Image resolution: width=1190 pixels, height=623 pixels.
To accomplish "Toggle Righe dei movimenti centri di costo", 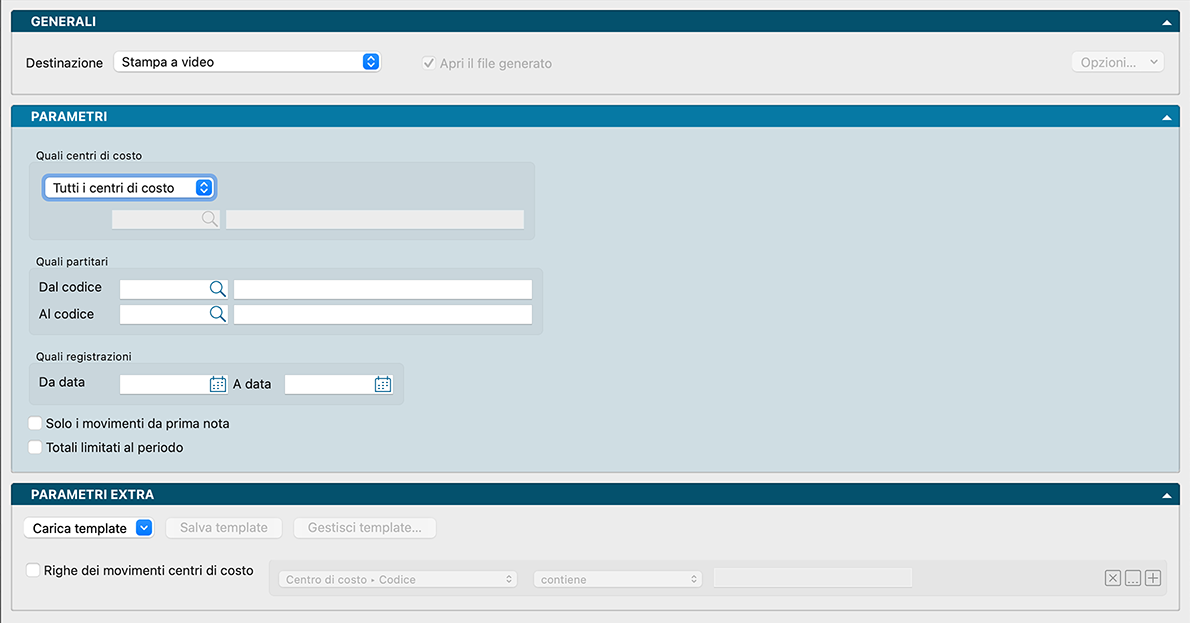I will [x=34, y=570].
